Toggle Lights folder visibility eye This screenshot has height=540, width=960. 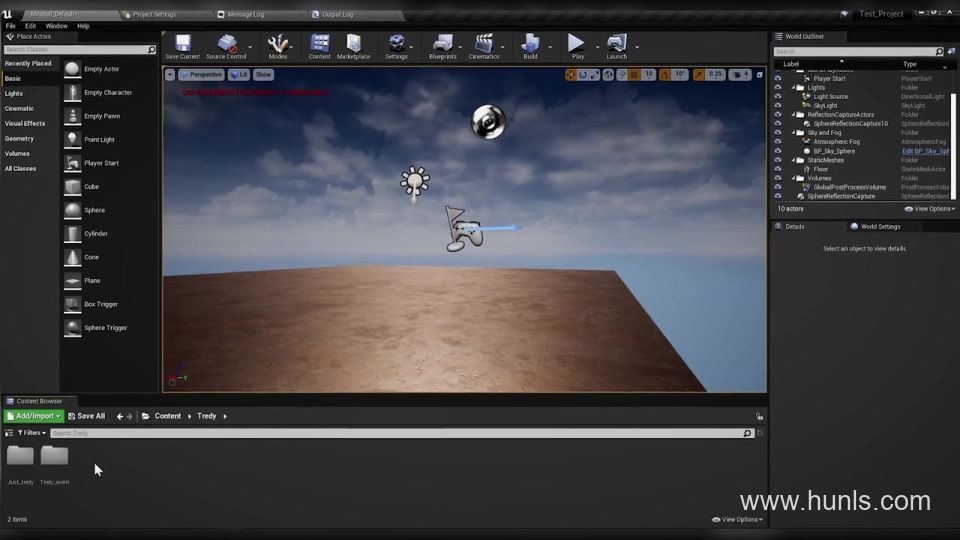[x=778, y=88]
